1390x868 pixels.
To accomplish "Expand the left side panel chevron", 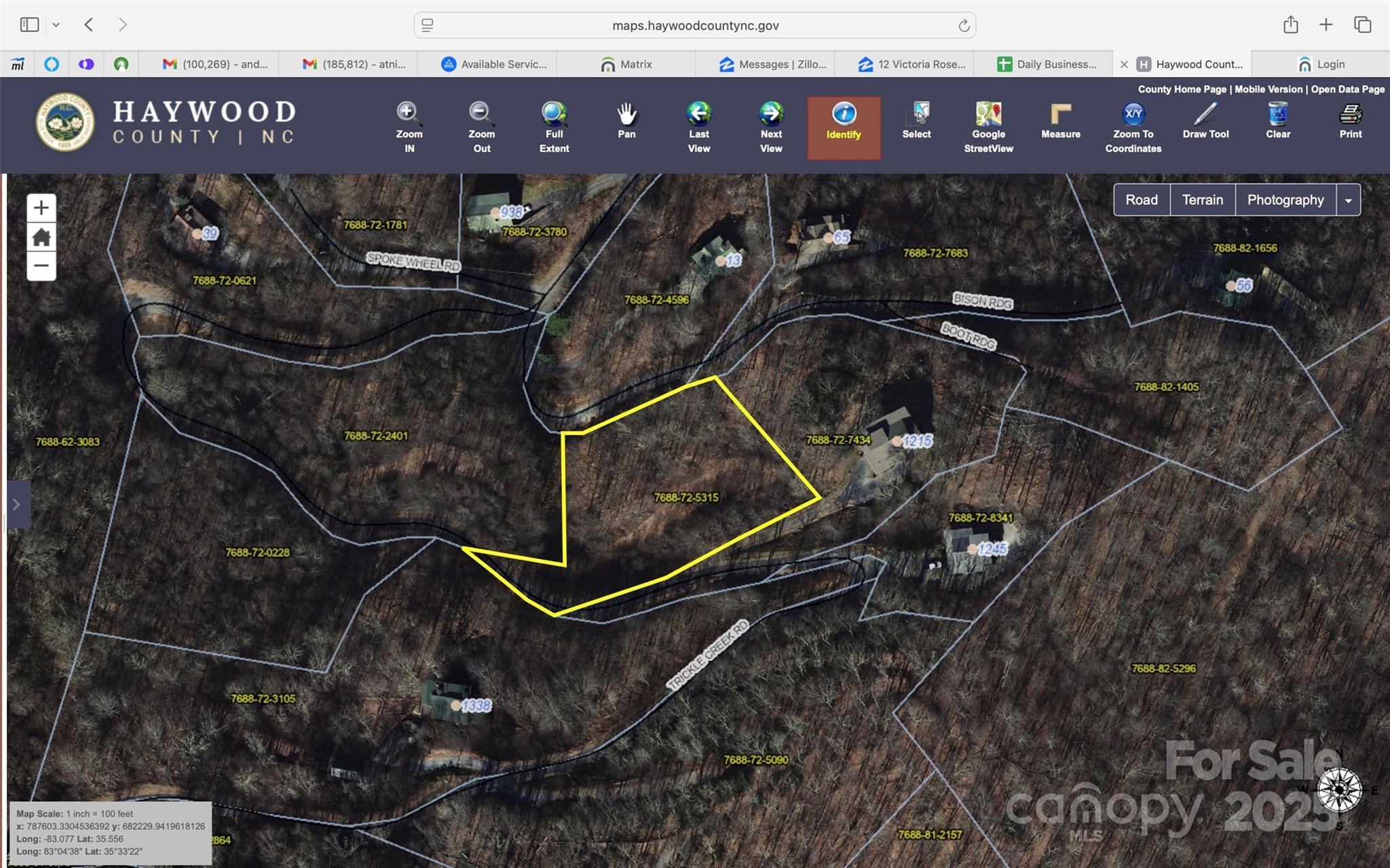I will [x=17, y=504].
